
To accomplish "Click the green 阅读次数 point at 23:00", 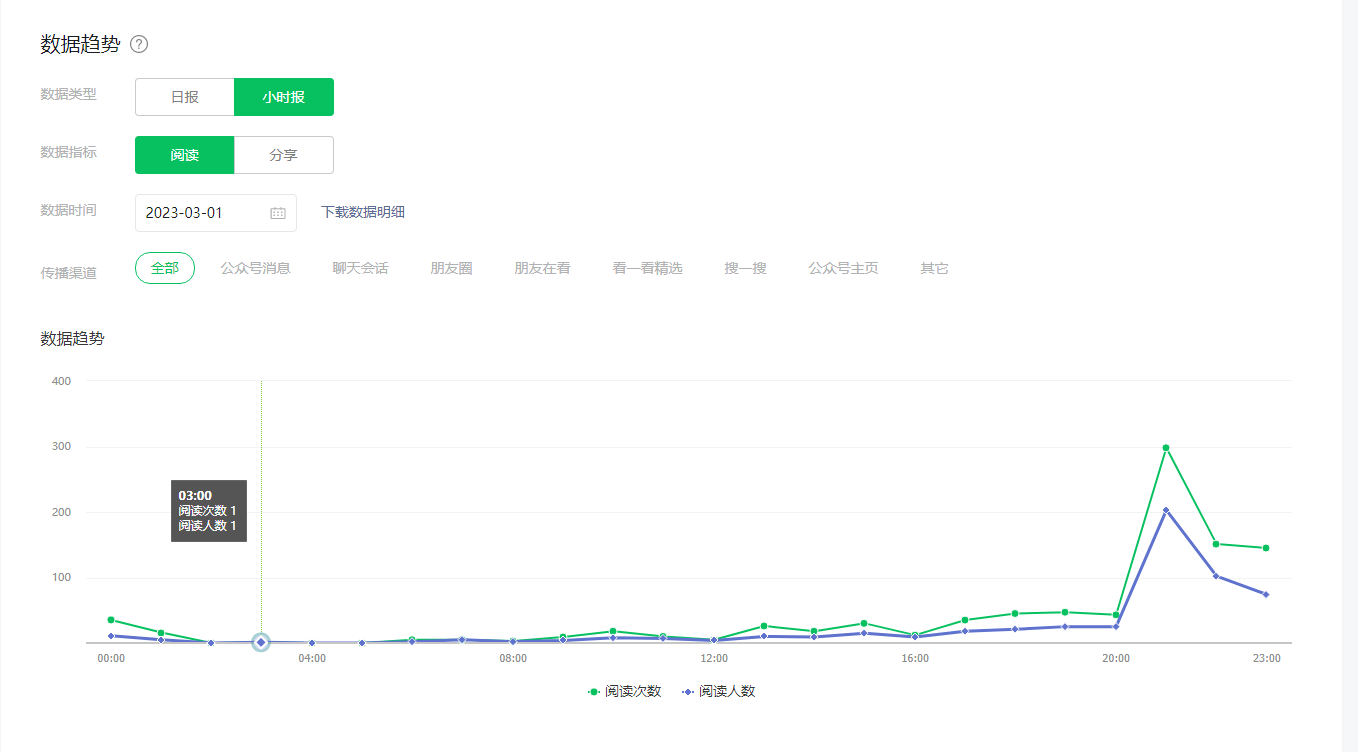I will coord(1266,548).
